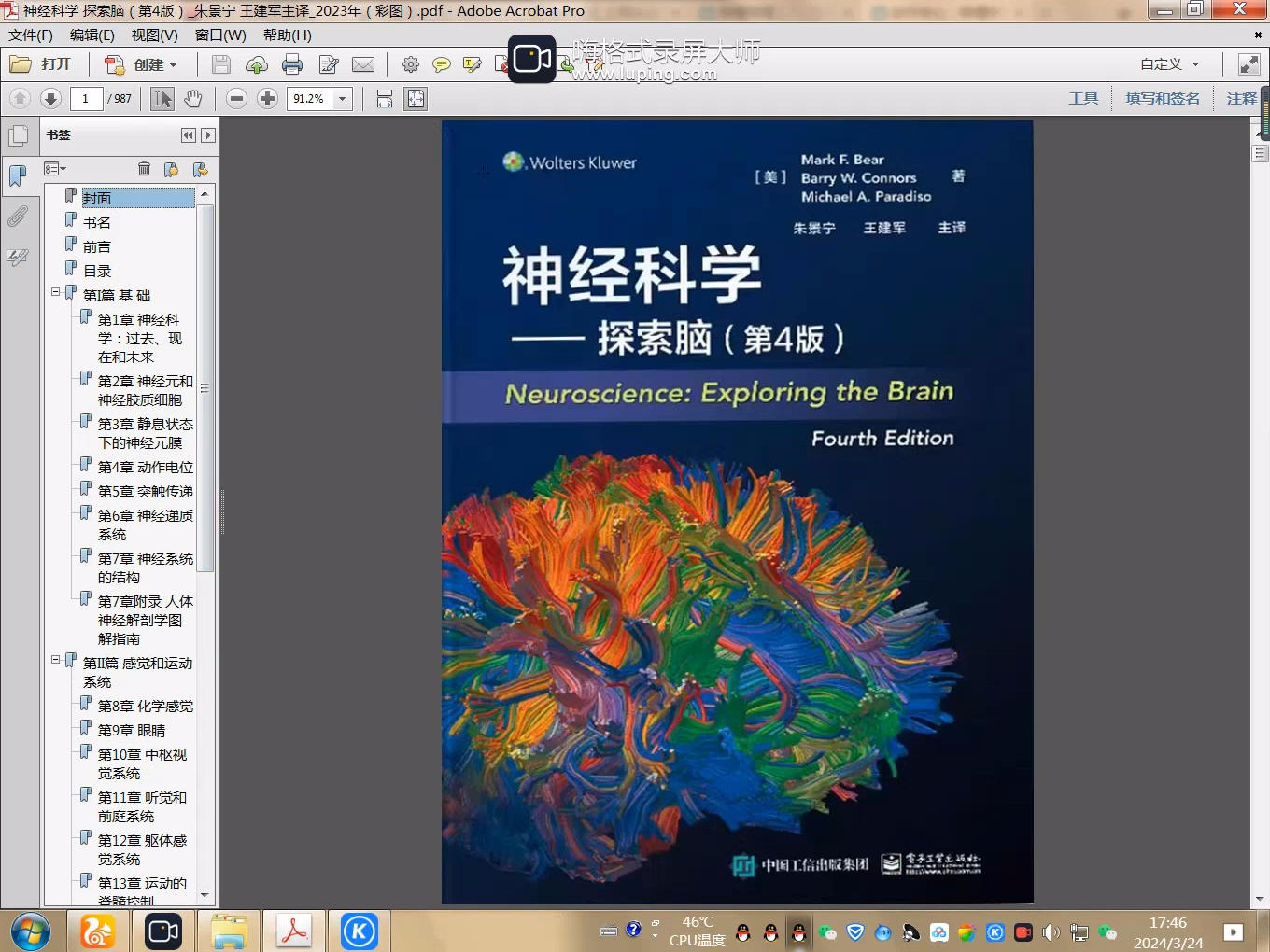
Task: Collapse the bookmarks panel with double-arrow
Action: [189, 135]
